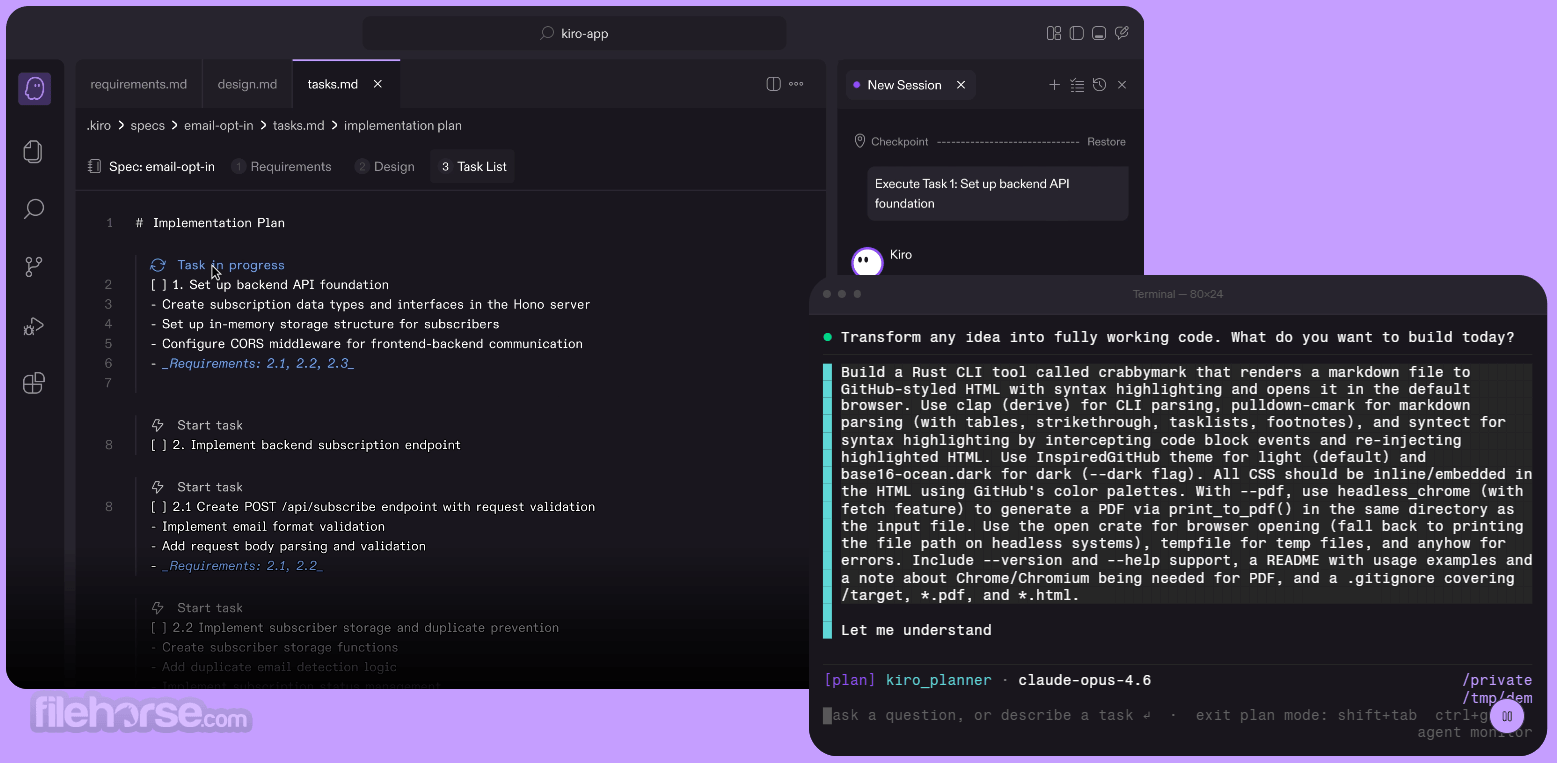Click claude-opus-4.6 model name in terminal

click(x=1085, y=681)
